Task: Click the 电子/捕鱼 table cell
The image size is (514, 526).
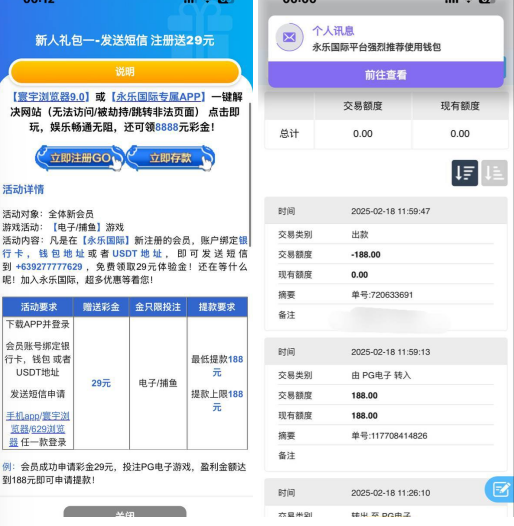Action: (158, 383)
